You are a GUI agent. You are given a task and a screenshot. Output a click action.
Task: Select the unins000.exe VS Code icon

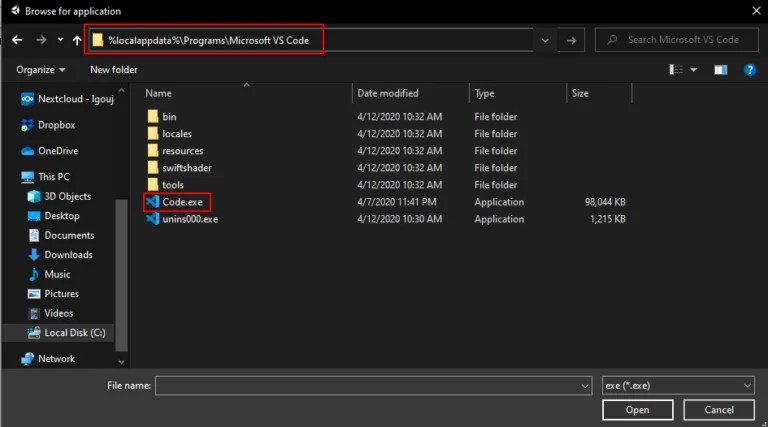coord(153,219)
